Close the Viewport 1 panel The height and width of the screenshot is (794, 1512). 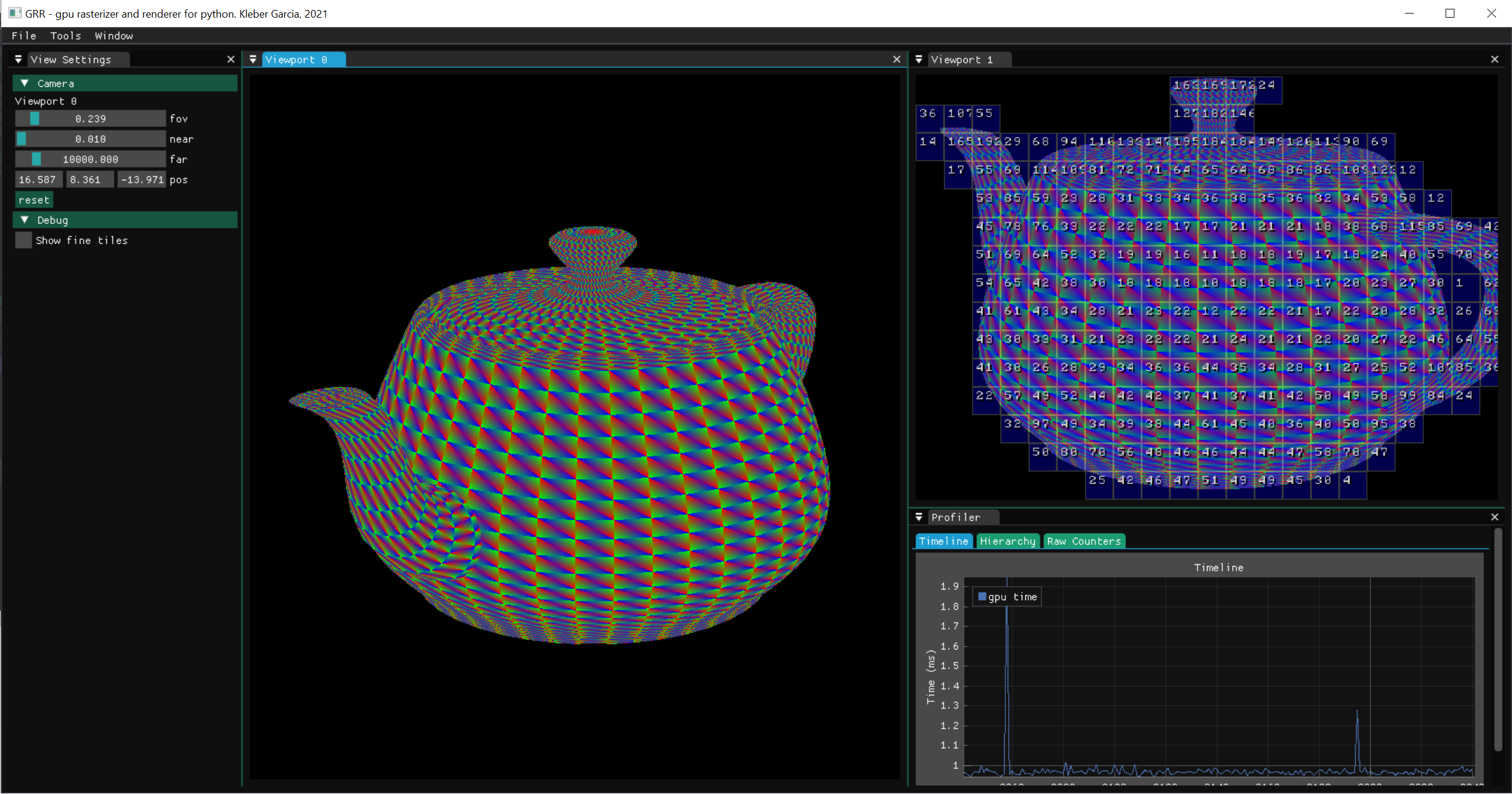pyautogui.click(x=1494, y=59)
